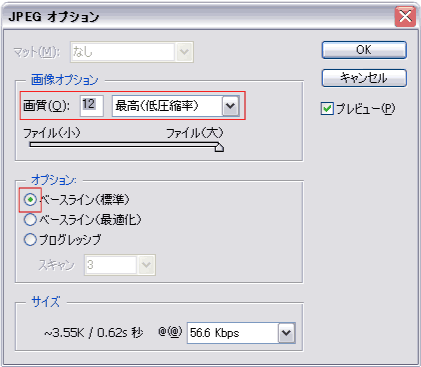Click the ファイル(小) label
The width and height of the screenshot is (421, 367).
52,133
